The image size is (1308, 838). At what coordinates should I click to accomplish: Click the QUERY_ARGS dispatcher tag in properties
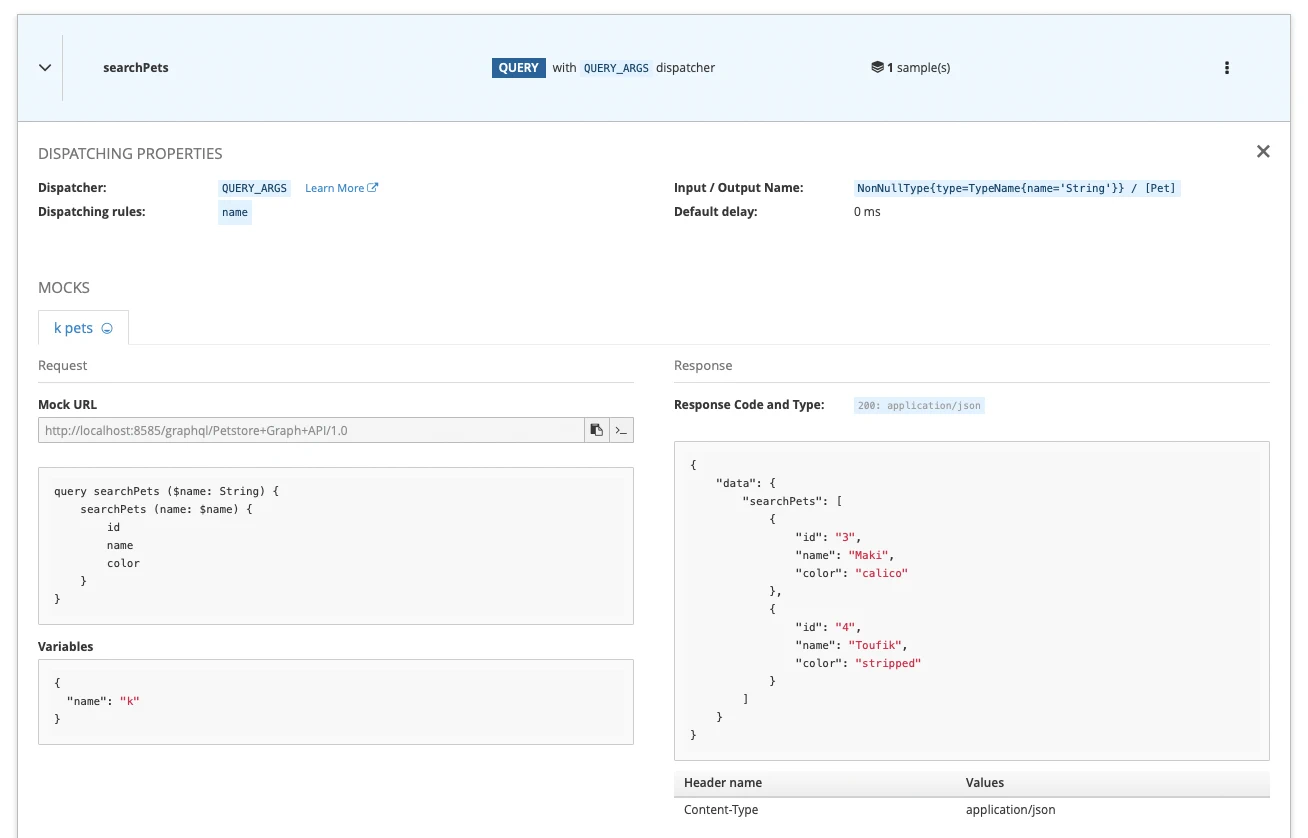tap(254, 188)
